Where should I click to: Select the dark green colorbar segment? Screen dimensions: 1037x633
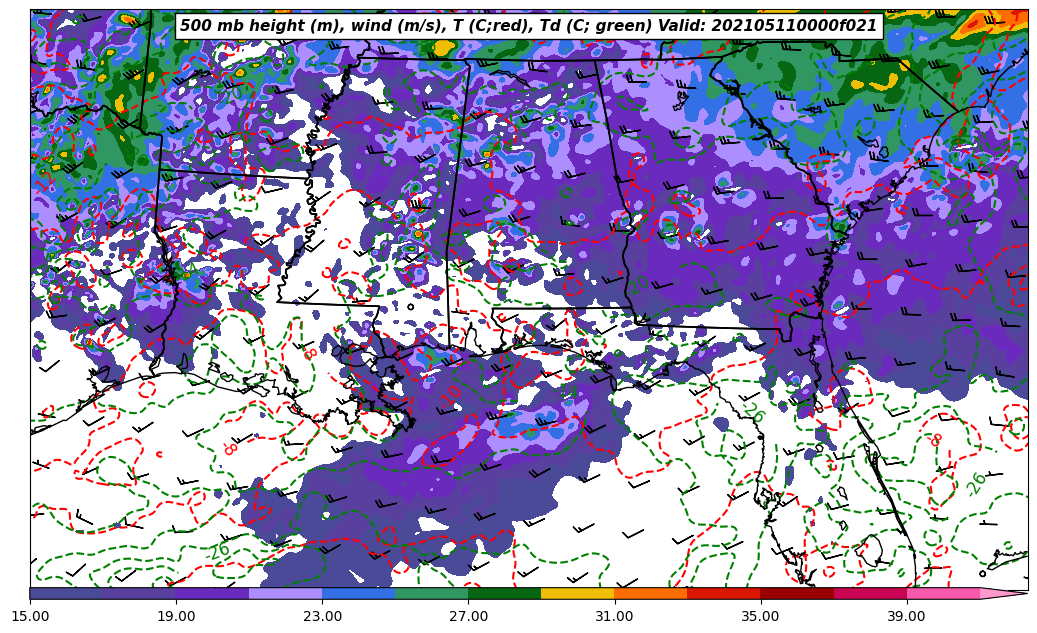click(x=504, y=593)
